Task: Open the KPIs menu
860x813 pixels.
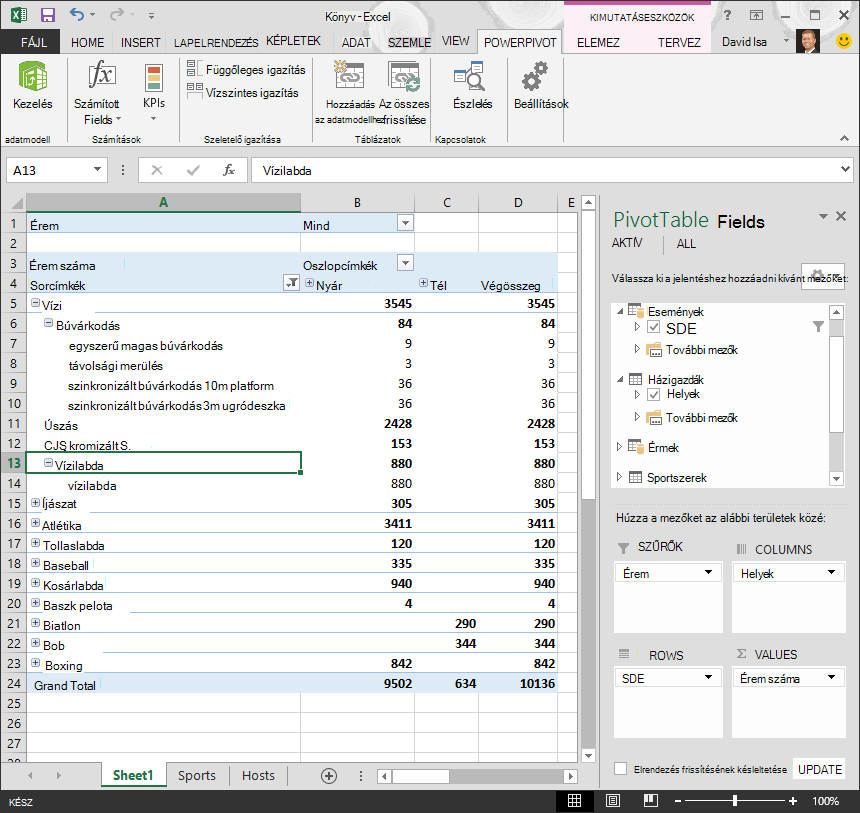Action: [x=154, y=91]
